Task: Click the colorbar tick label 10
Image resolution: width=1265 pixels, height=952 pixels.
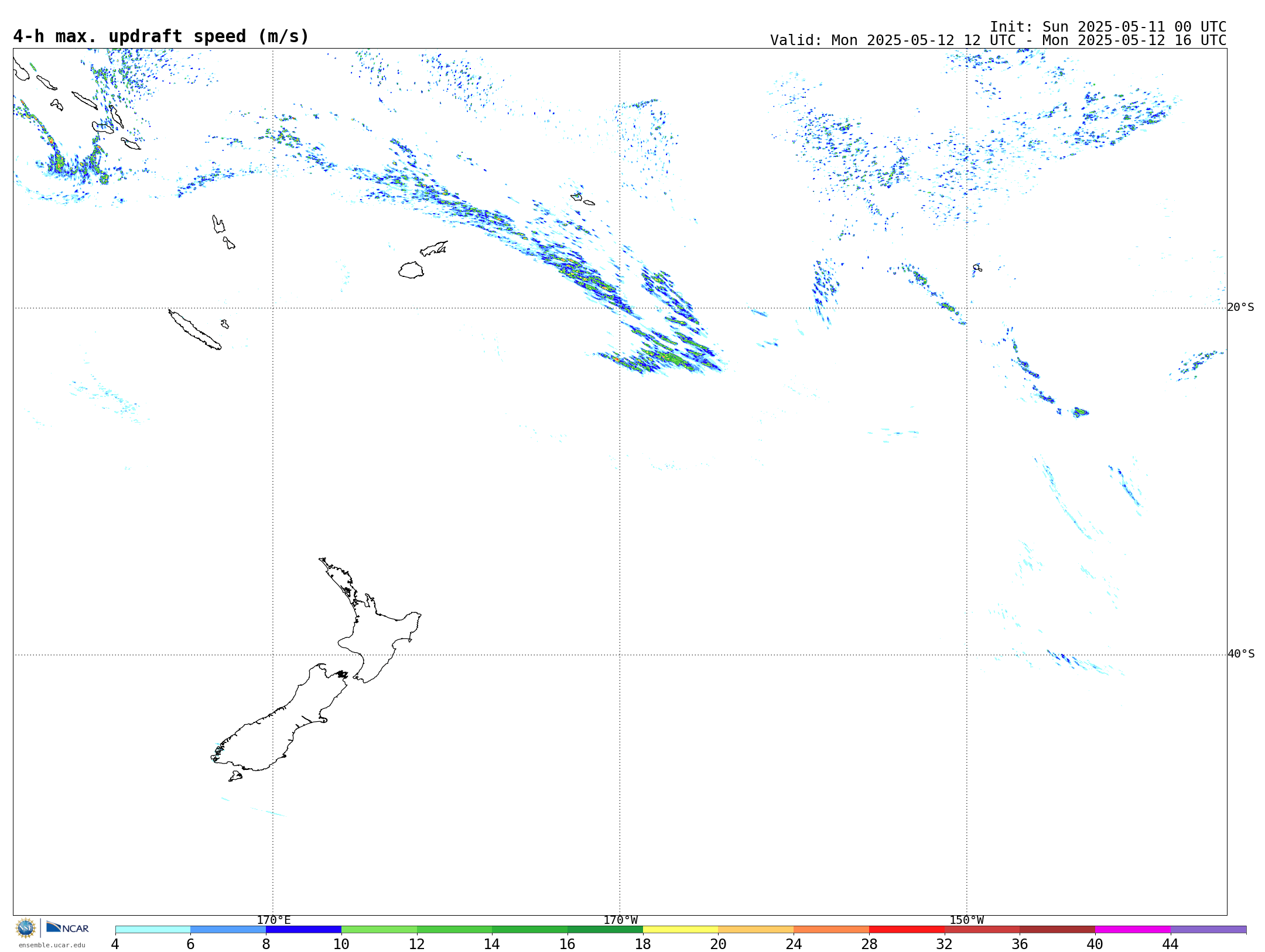Action: click(x=341, y=944)
